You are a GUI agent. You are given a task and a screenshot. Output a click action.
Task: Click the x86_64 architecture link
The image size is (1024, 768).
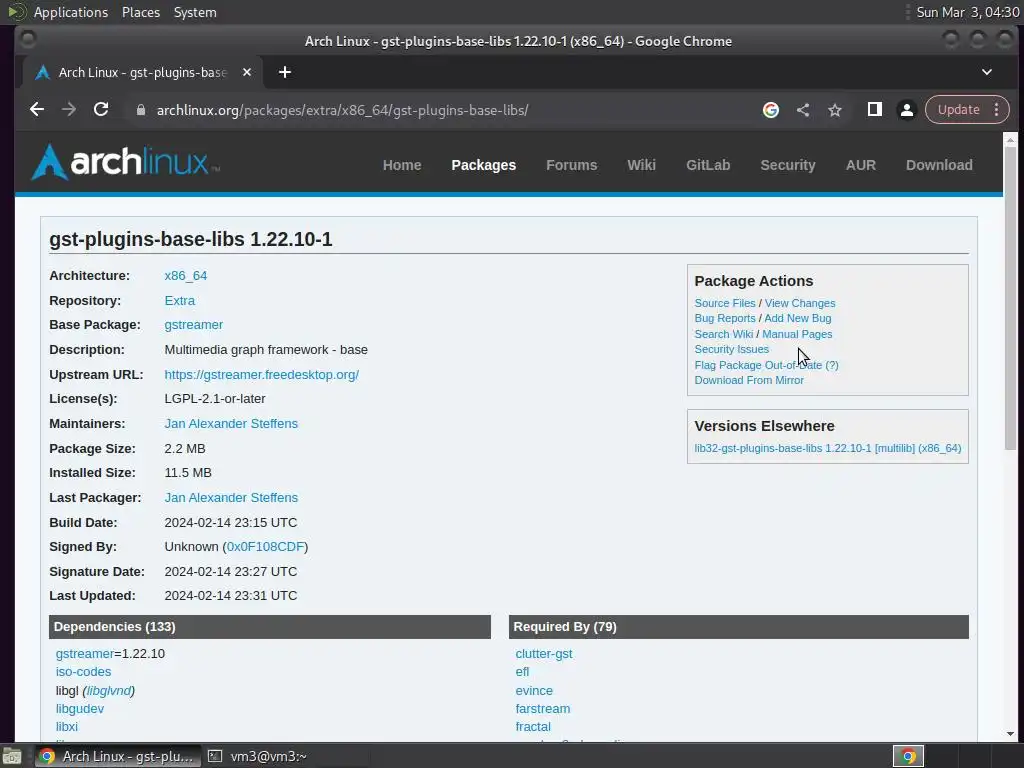click(185, 276)
